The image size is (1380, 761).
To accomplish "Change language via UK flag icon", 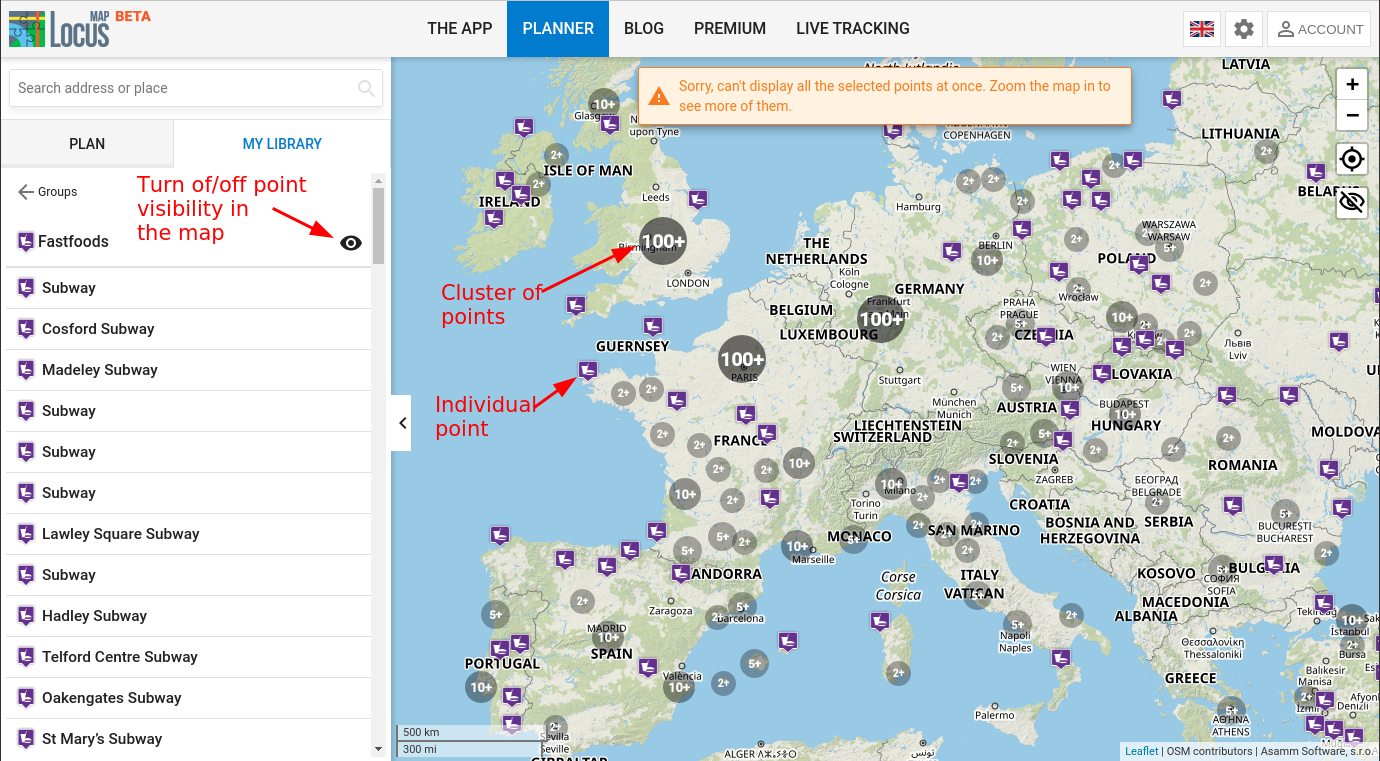I will coord(1201,29).
